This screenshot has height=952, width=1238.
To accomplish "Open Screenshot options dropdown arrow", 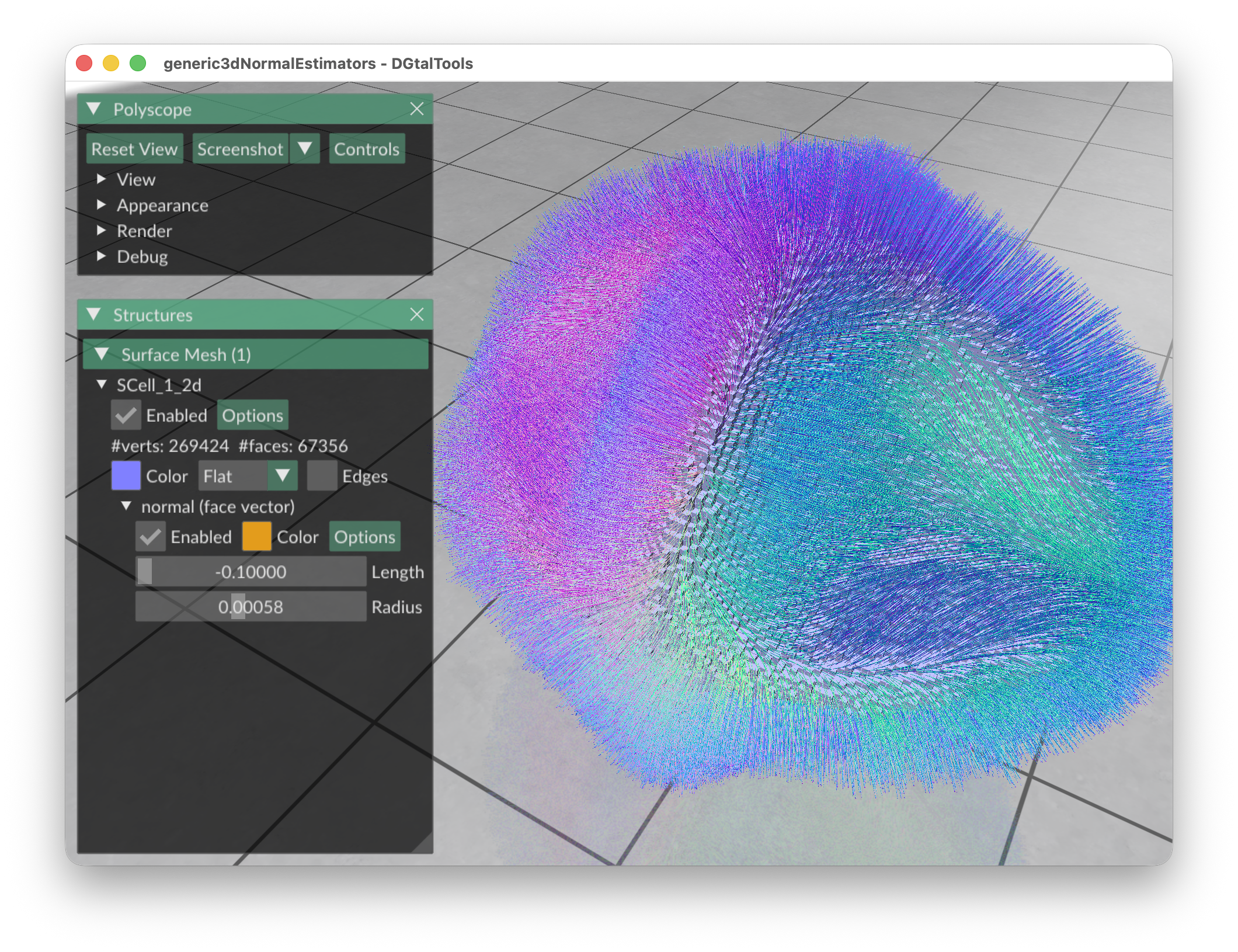I will [305, 149].
